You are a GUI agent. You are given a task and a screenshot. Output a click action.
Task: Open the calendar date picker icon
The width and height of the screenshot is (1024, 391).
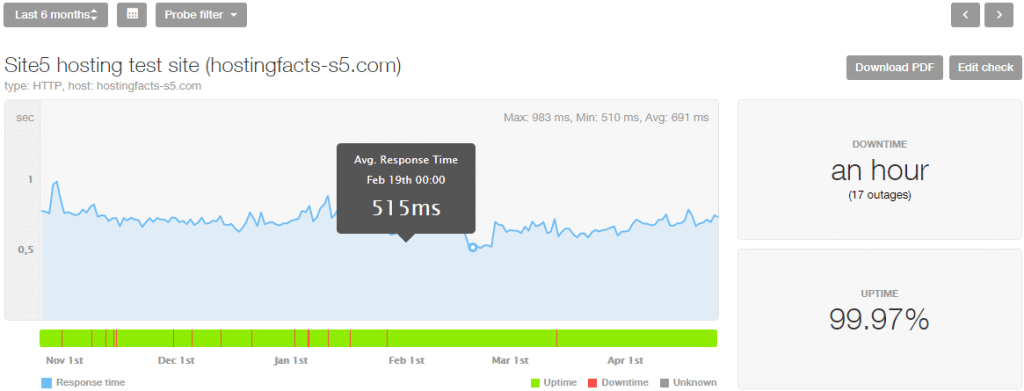132,14
